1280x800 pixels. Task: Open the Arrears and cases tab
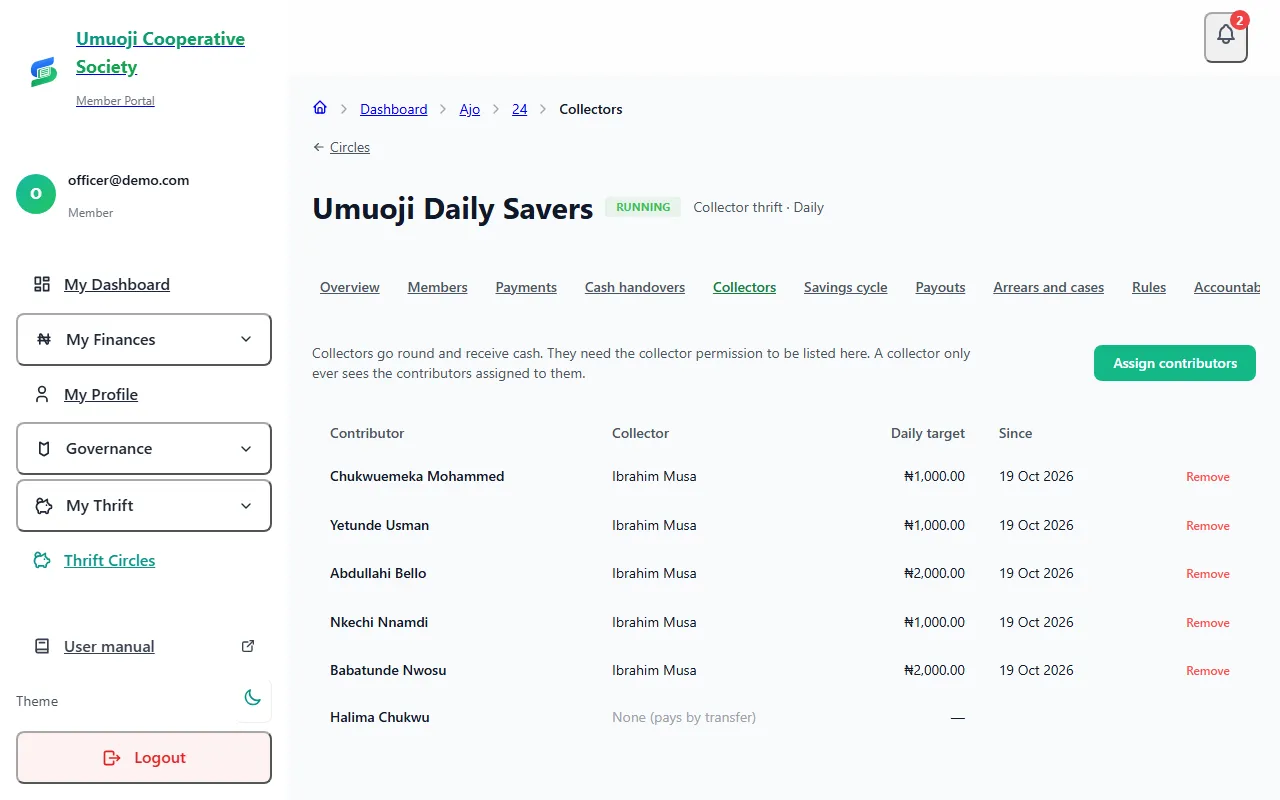click(1049, 287)
